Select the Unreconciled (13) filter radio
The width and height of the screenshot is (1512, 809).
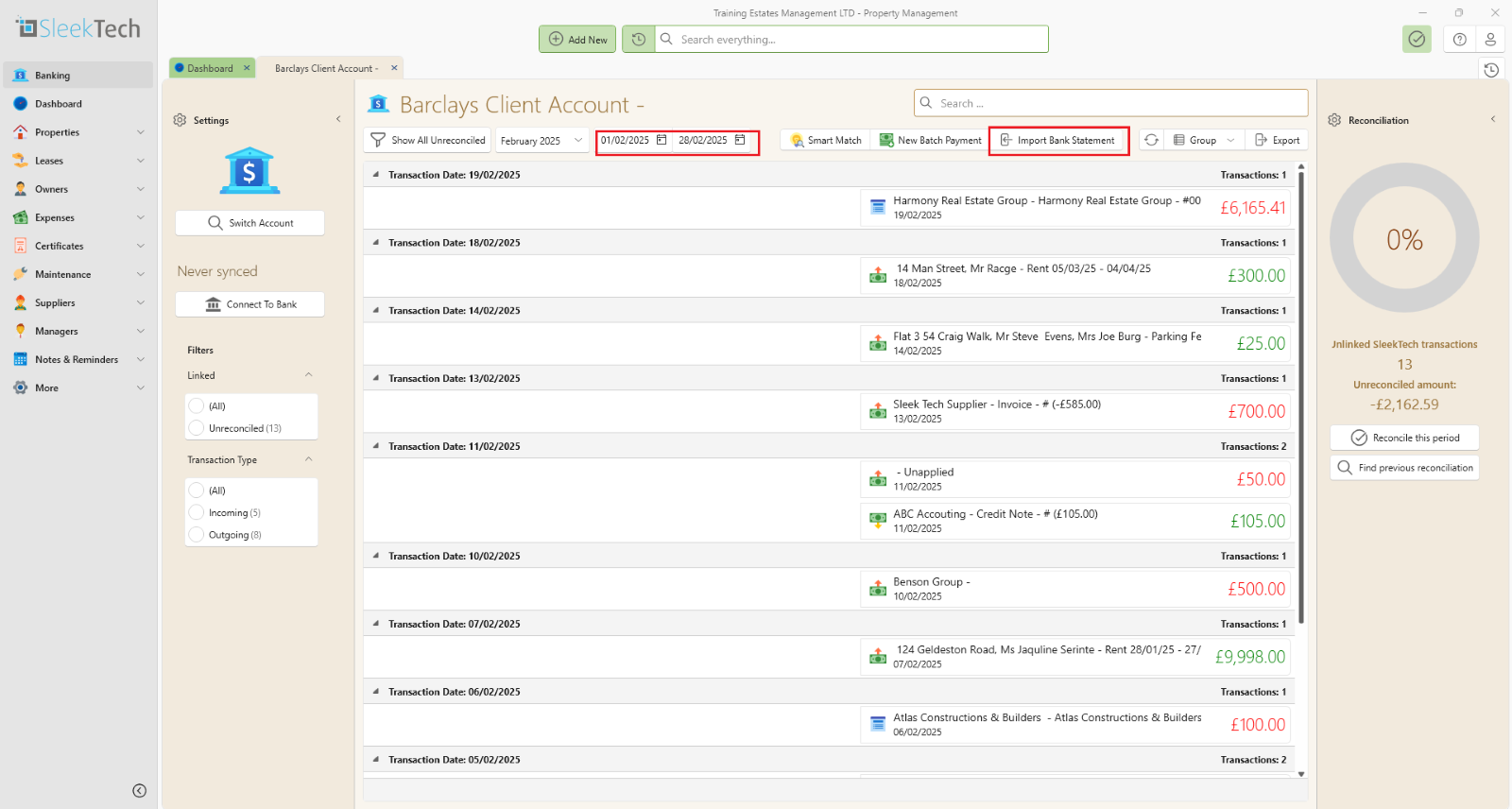pos(197,428)
